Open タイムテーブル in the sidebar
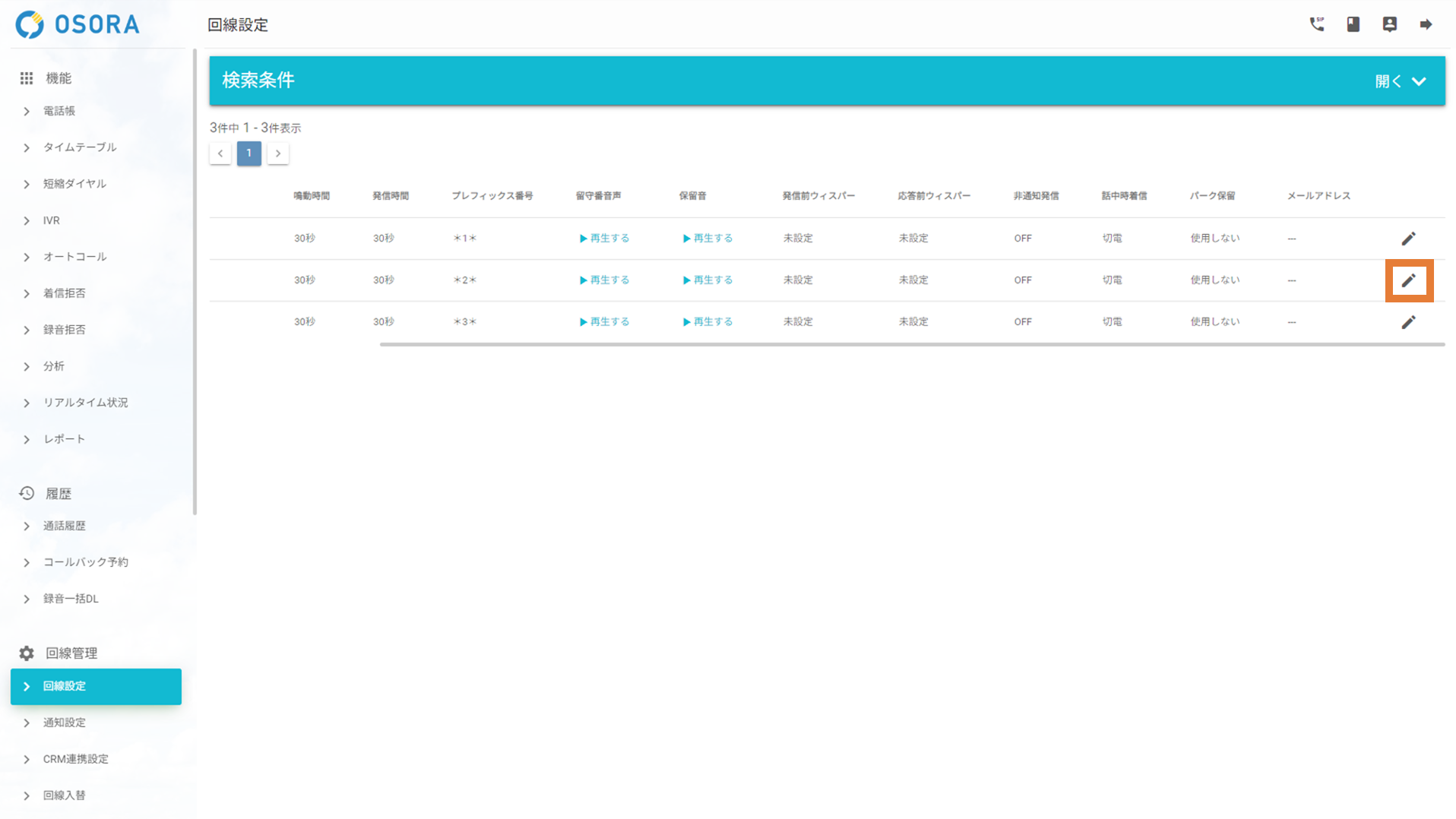Image resolution: width=1456 pixels, height=819 pixels. [79, 147]
